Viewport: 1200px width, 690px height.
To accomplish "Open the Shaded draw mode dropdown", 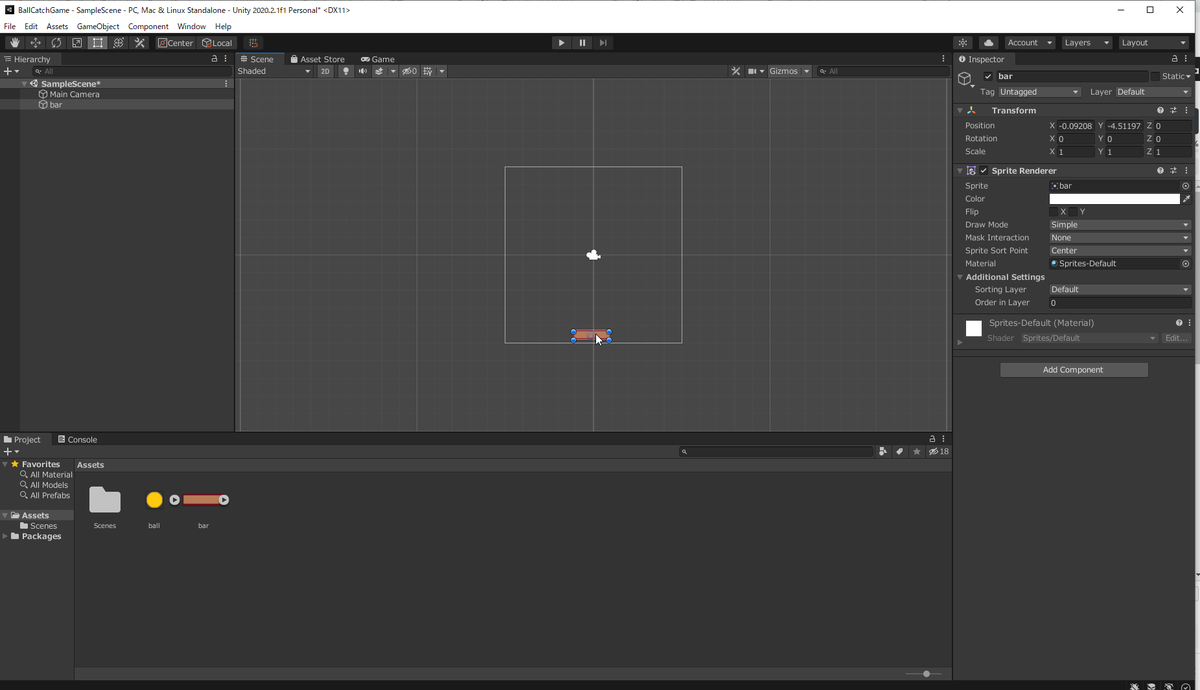I will 275,71.
